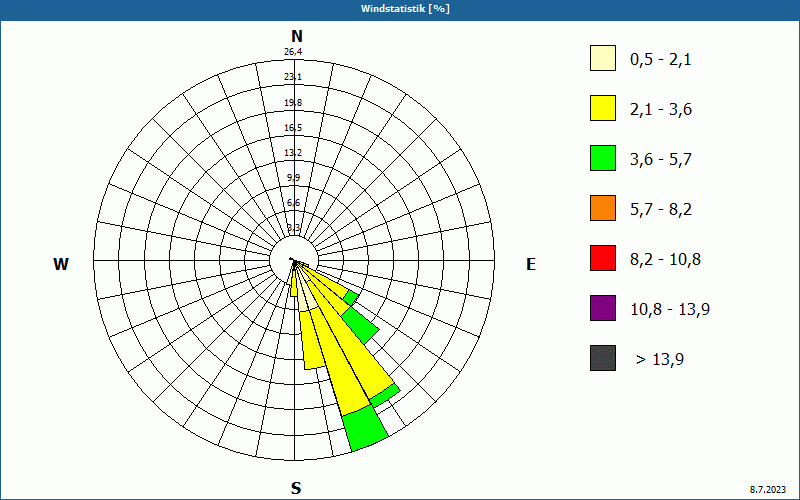800x500 pixels.
Task: Click the N compass label
Action: (x=297, y=36)
